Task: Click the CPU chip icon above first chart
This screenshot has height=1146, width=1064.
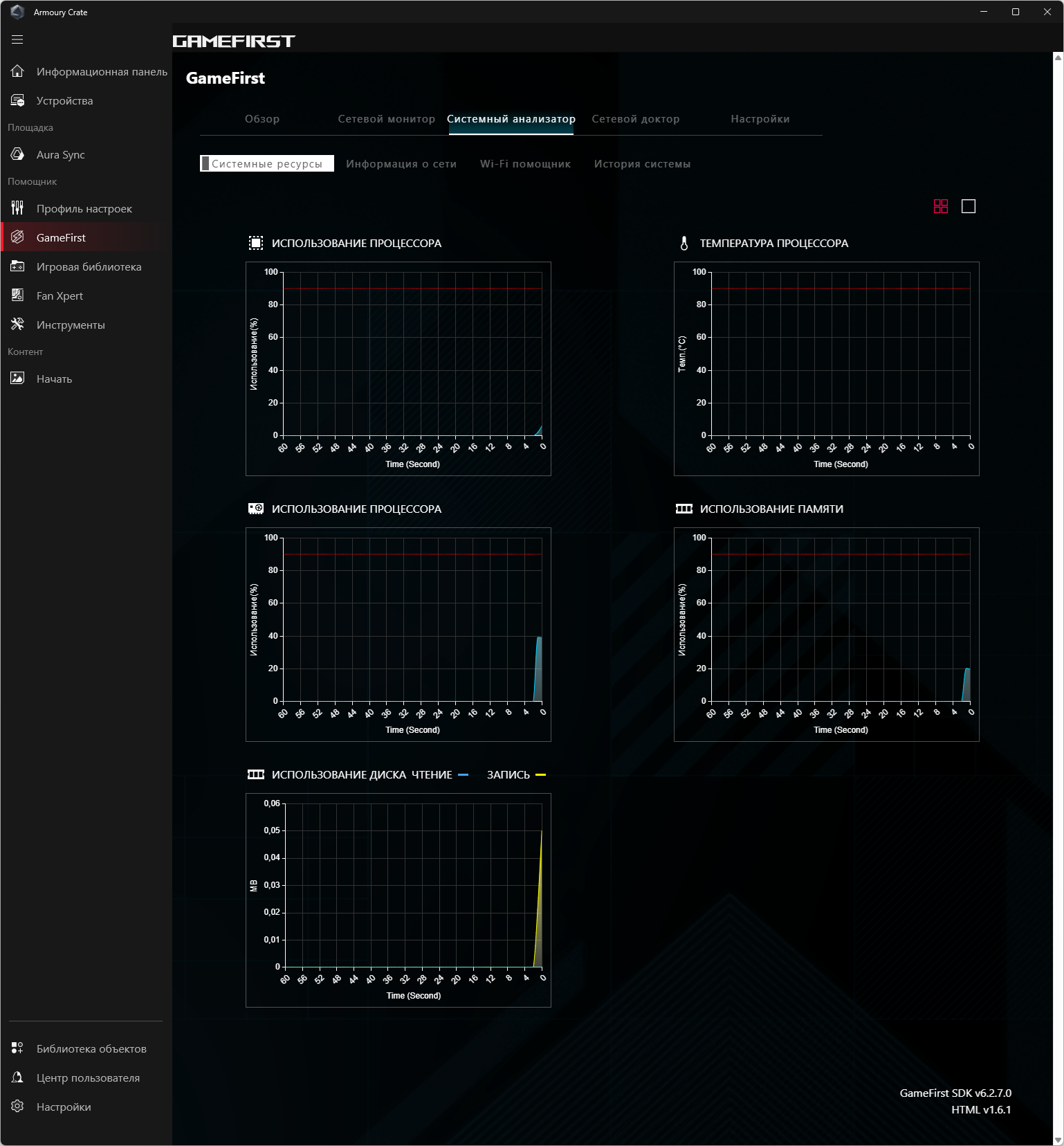Action: pos(256,243)
